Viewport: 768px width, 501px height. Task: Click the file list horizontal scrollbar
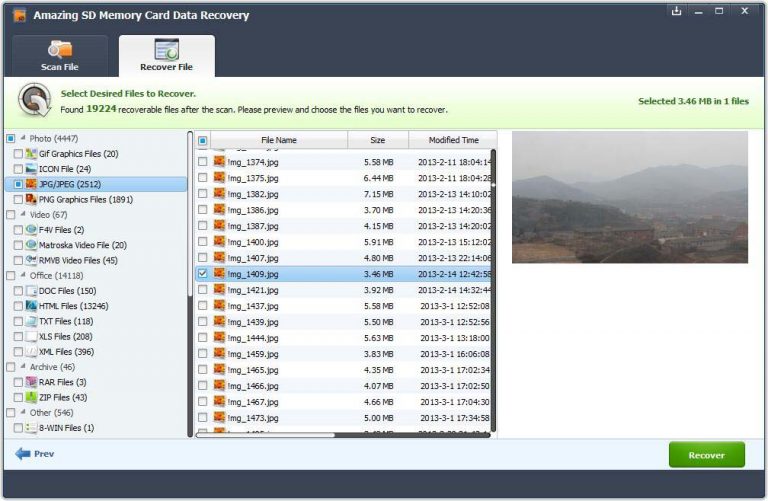click(x=265, y=434)
